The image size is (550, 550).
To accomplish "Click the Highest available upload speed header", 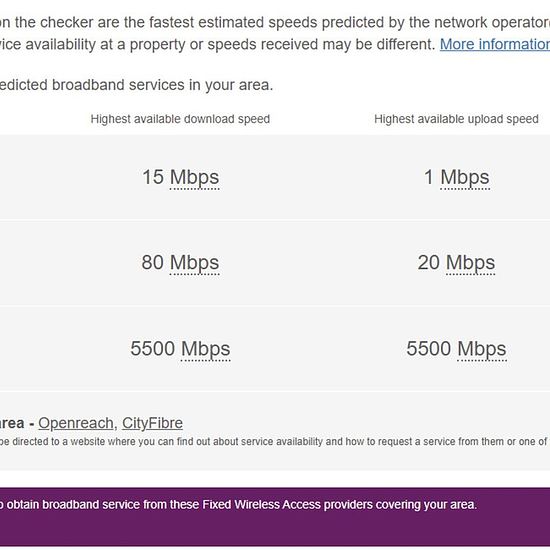I will click(456, 119).
